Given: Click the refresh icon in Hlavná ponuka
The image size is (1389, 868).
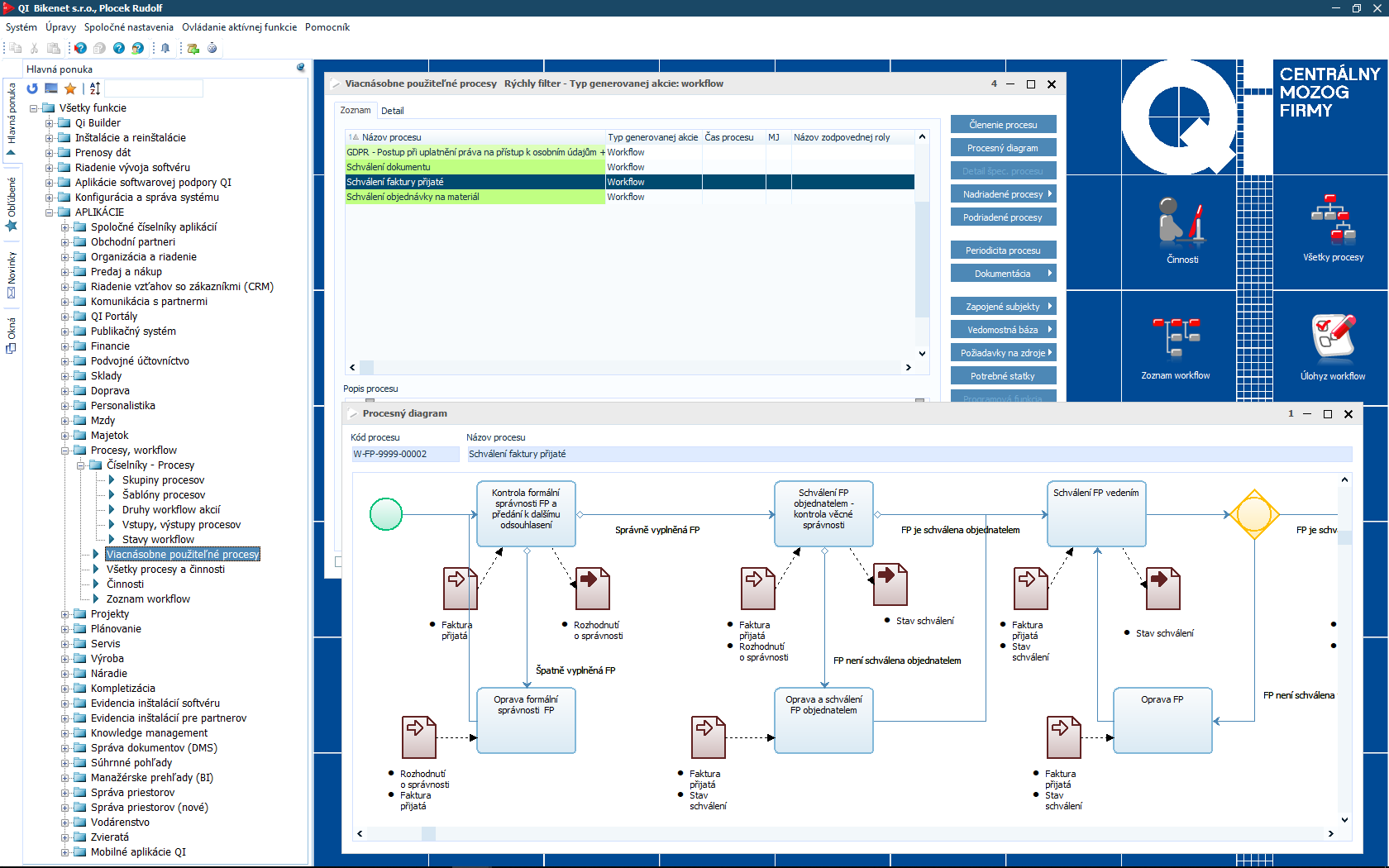Looking at the screenshot, I should pos(32,88).
